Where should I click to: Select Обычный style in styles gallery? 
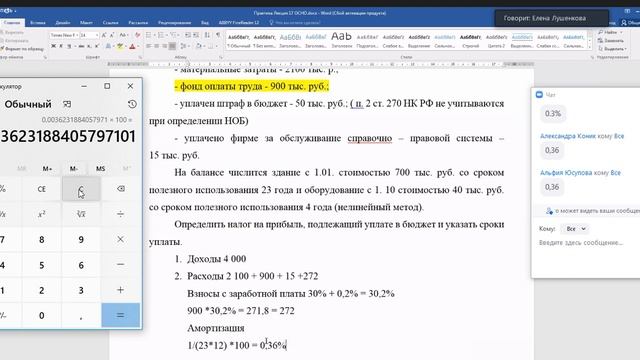[238, 41]
